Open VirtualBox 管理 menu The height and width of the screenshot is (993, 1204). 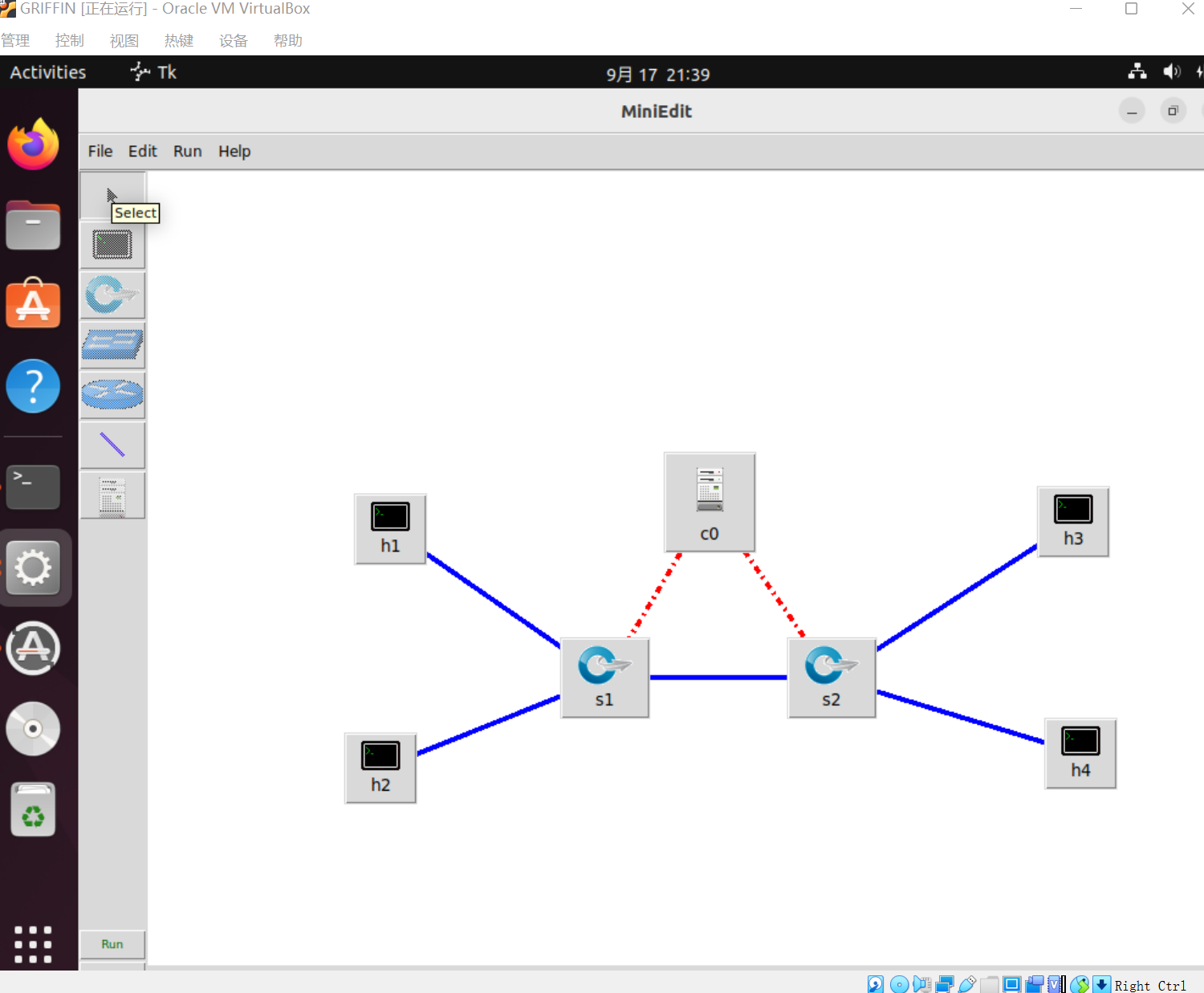click(15, 41)
